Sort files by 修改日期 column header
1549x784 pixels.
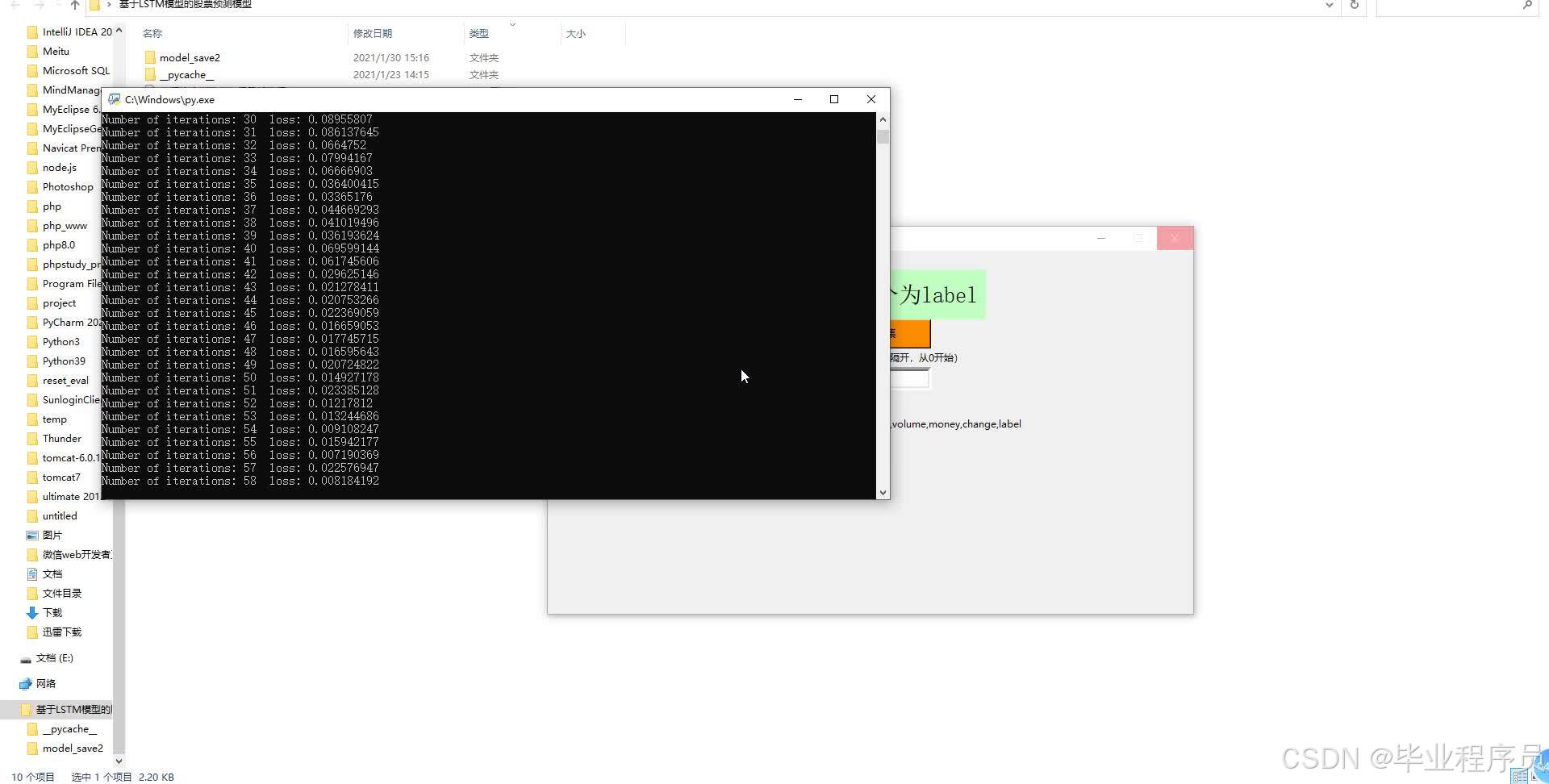373,33
